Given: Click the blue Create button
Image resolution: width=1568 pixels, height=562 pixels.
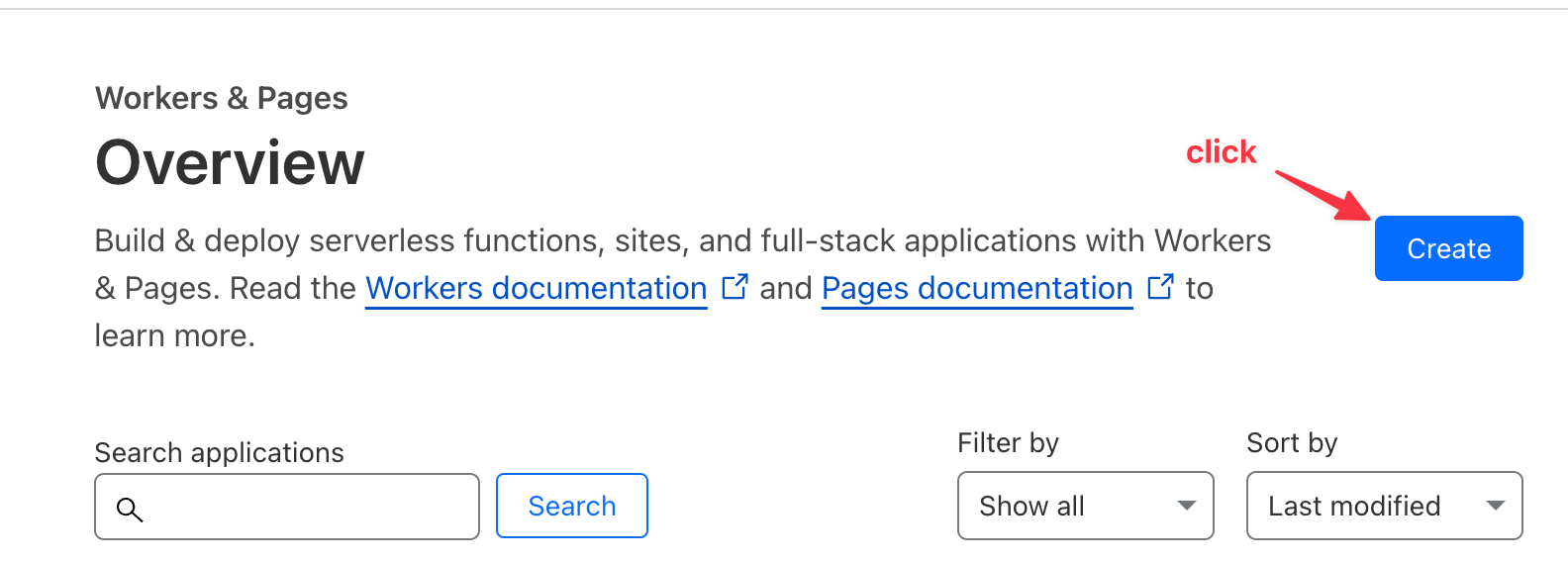Looking at the screenshot, I should click(x=1448, y=248).
